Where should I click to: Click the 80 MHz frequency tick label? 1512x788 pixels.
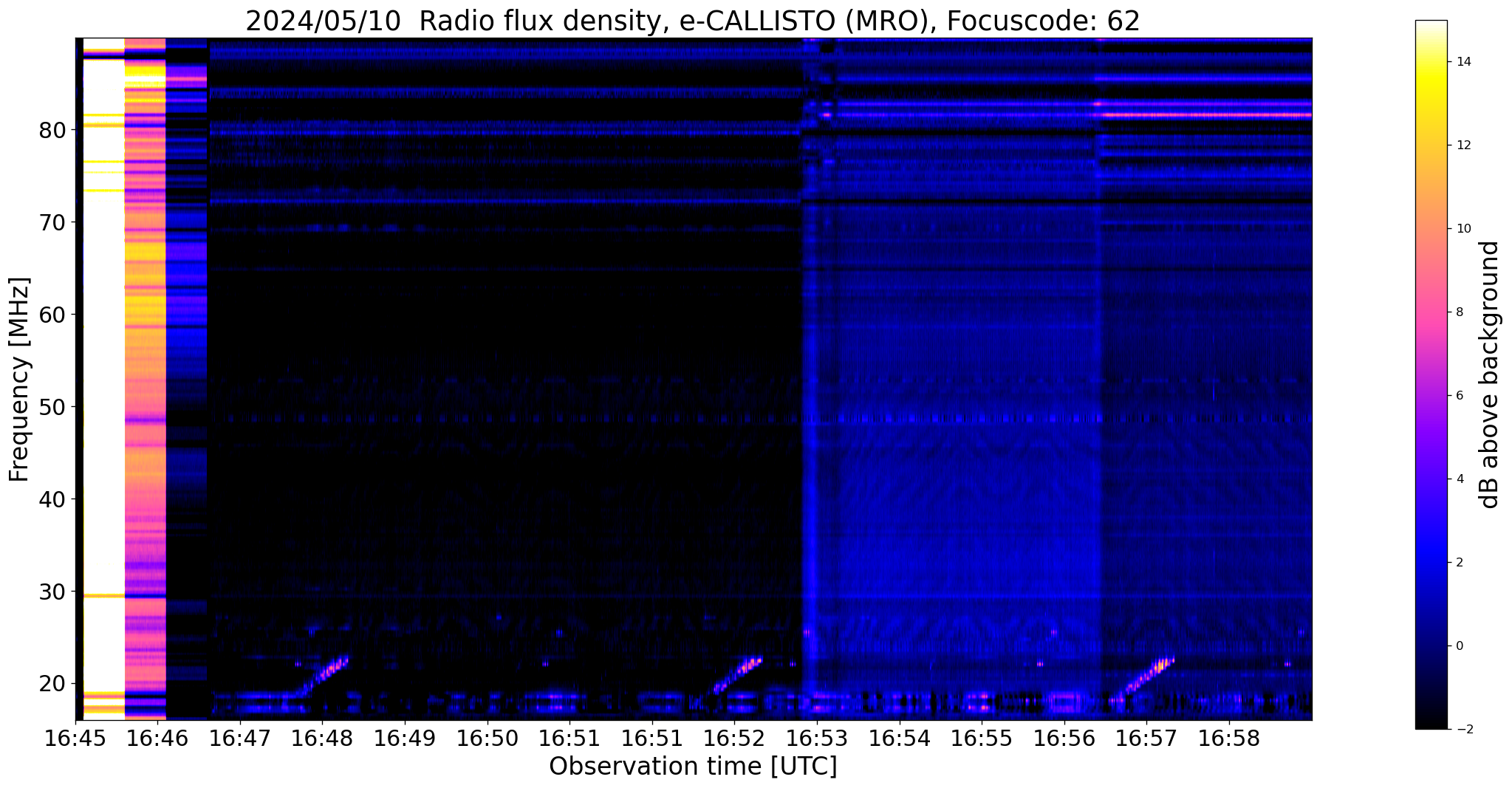click(x=52, y=130)
